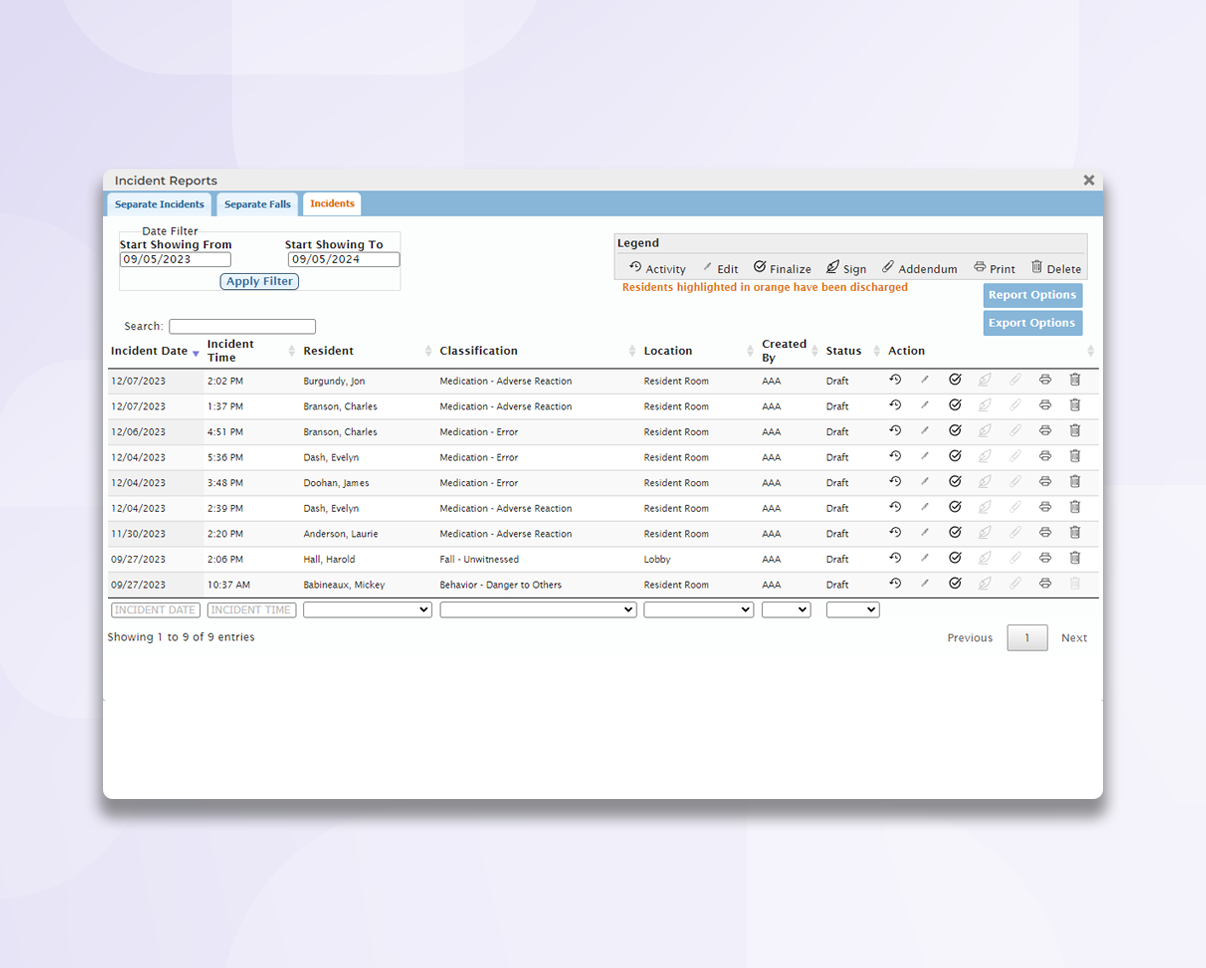Switch to the Separate Incidents tab
The height and width of the screenshot is (968, 1206).
tap(160, 204)
